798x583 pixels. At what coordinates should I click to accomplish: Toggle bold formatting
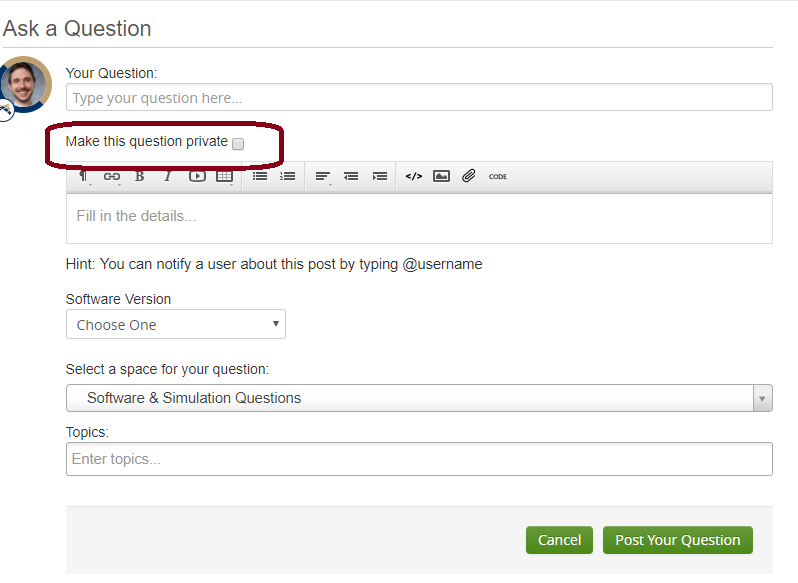click(x=139, y=177)
